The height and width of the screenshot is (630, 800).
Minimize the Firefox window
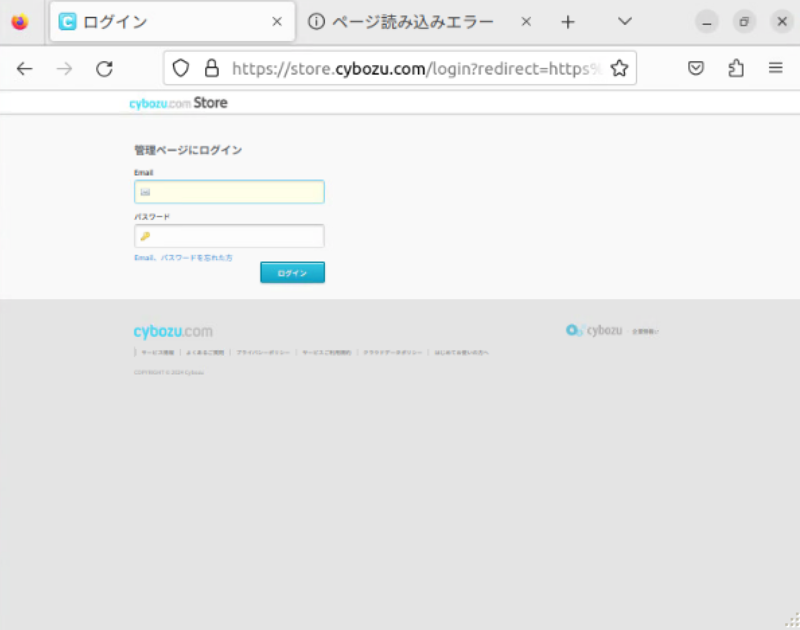click(x=707, y=22)
